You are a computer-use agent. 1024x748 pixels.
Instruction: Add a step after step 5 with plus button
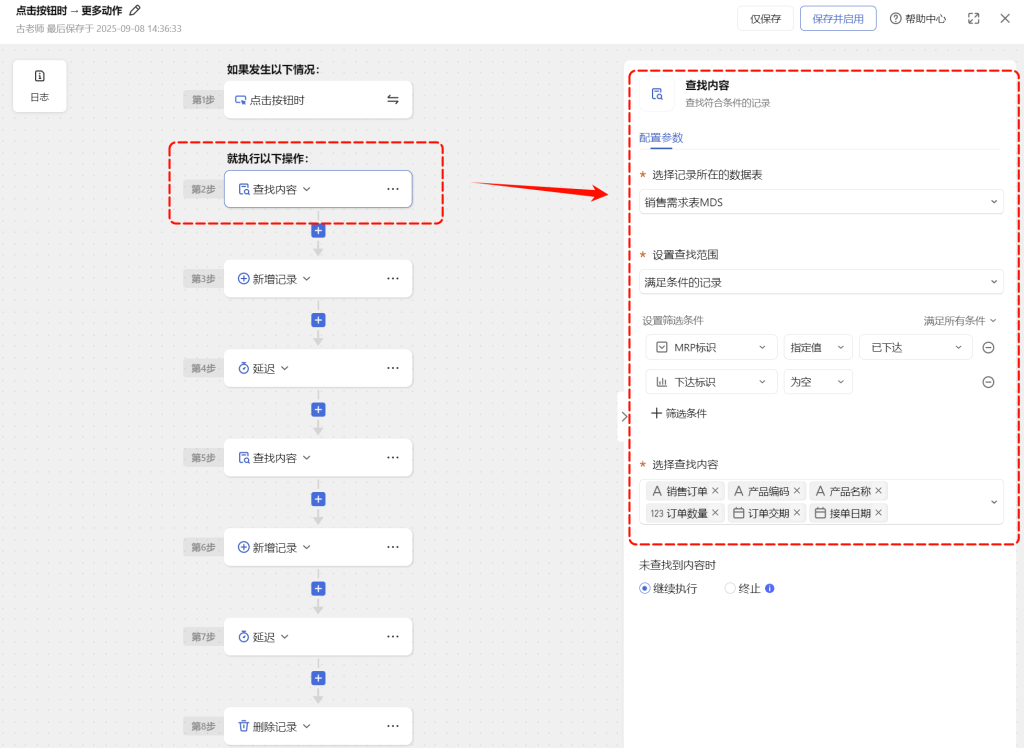point(318,499)
